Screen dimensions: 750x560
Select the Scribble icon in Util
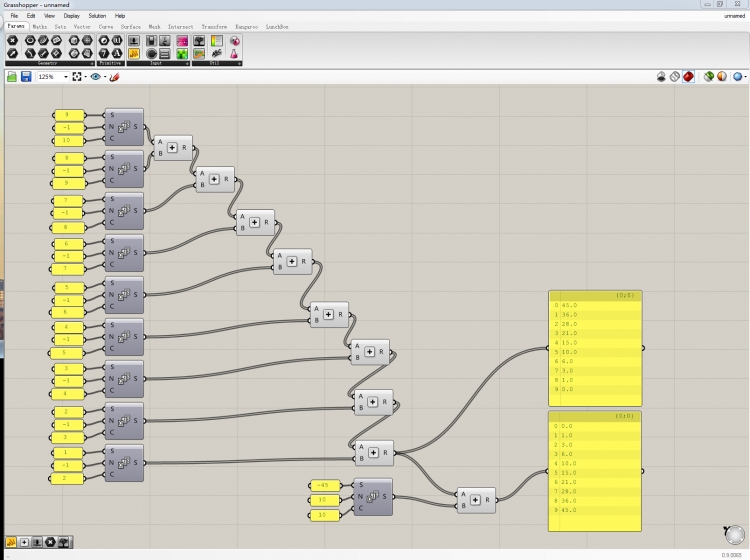[217, 54]
